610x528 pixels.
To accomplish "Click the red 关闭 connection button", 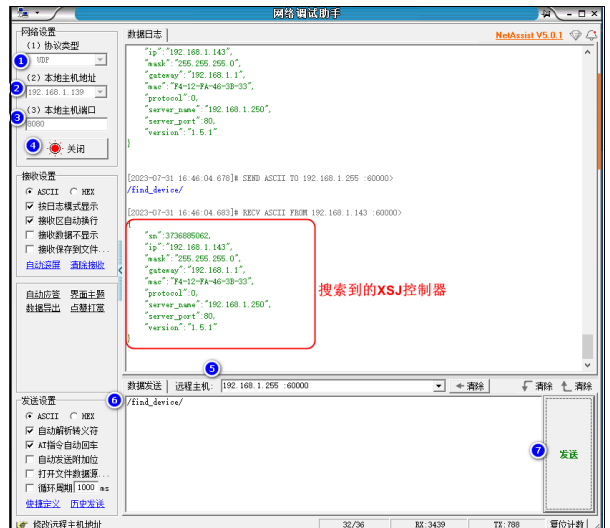I will click(x=68, y=148).
